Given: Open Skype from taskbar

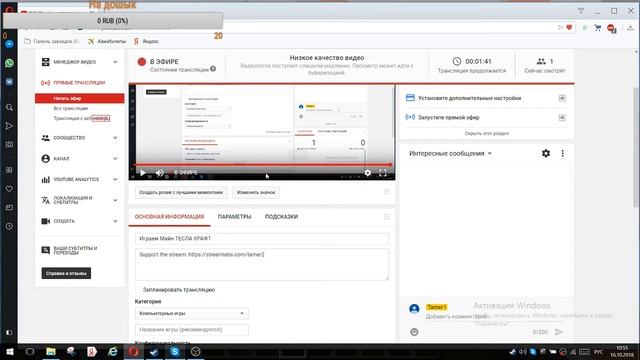Looking at the screenshot, I should point(175,351).
